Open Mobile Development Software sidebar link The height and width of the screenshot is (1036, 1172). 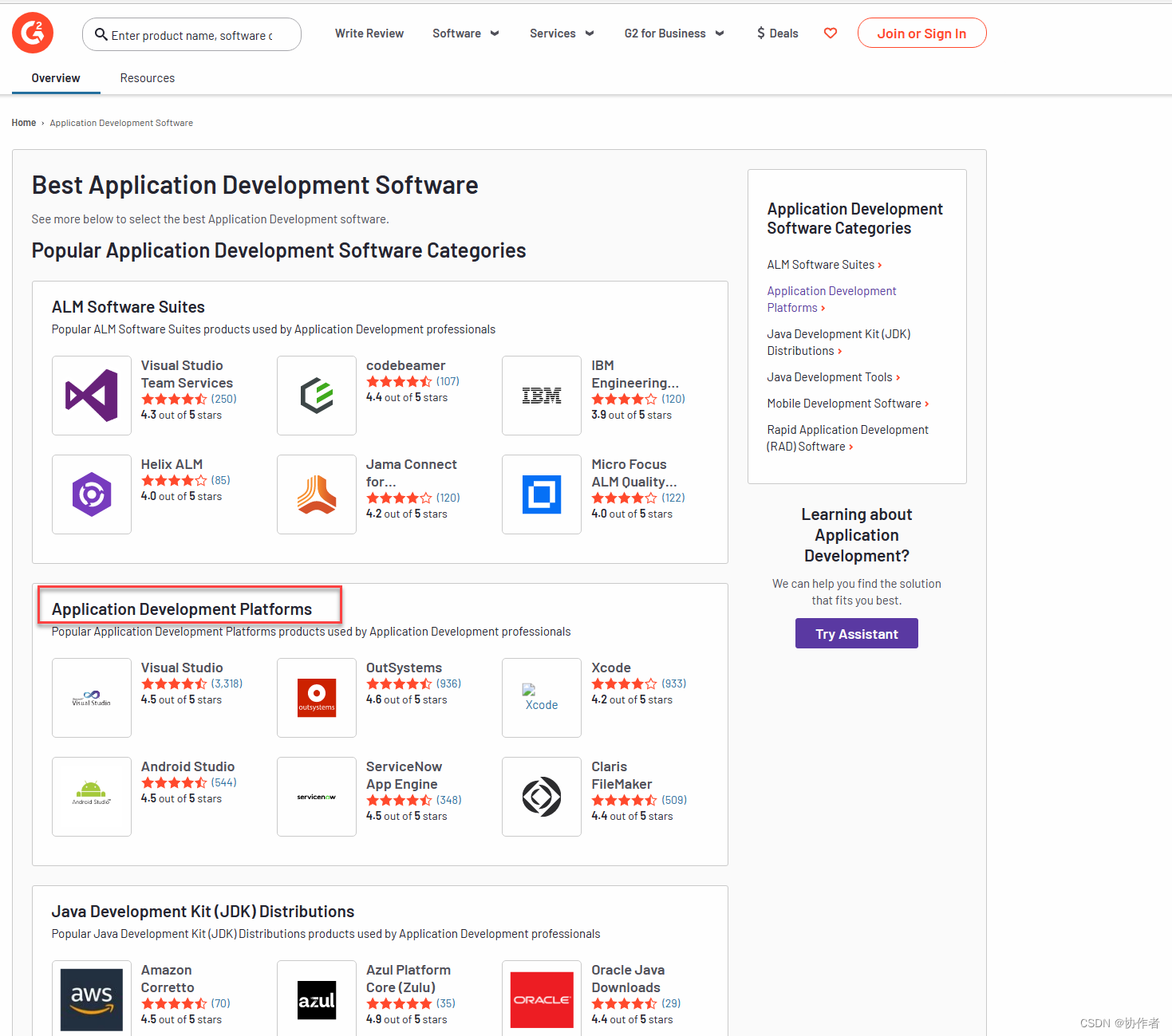848,404
